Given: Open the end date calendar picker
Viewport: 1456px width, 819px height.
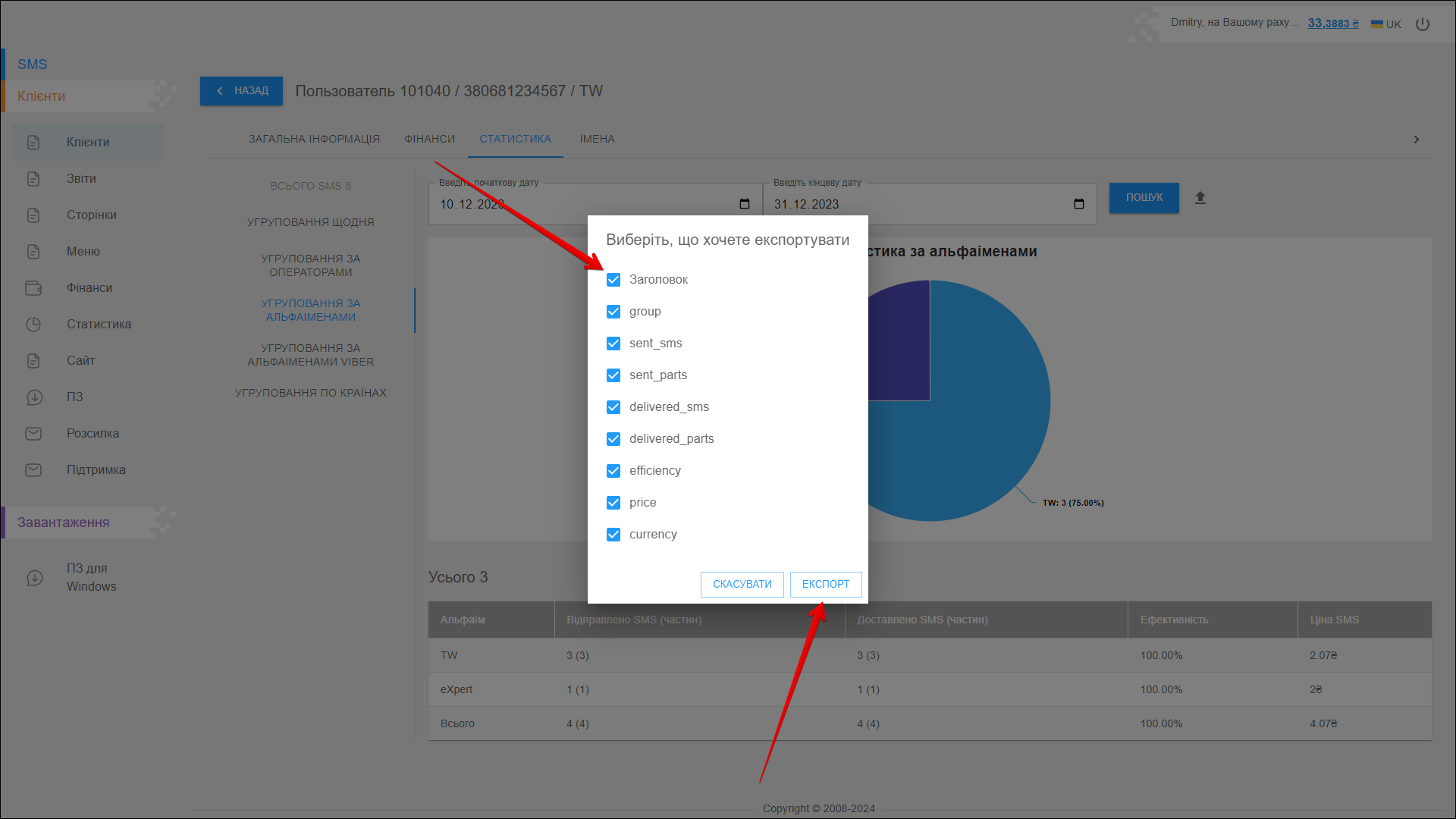Looking at the screenshot, I should pyautogui.click(x=1079, y=204).
